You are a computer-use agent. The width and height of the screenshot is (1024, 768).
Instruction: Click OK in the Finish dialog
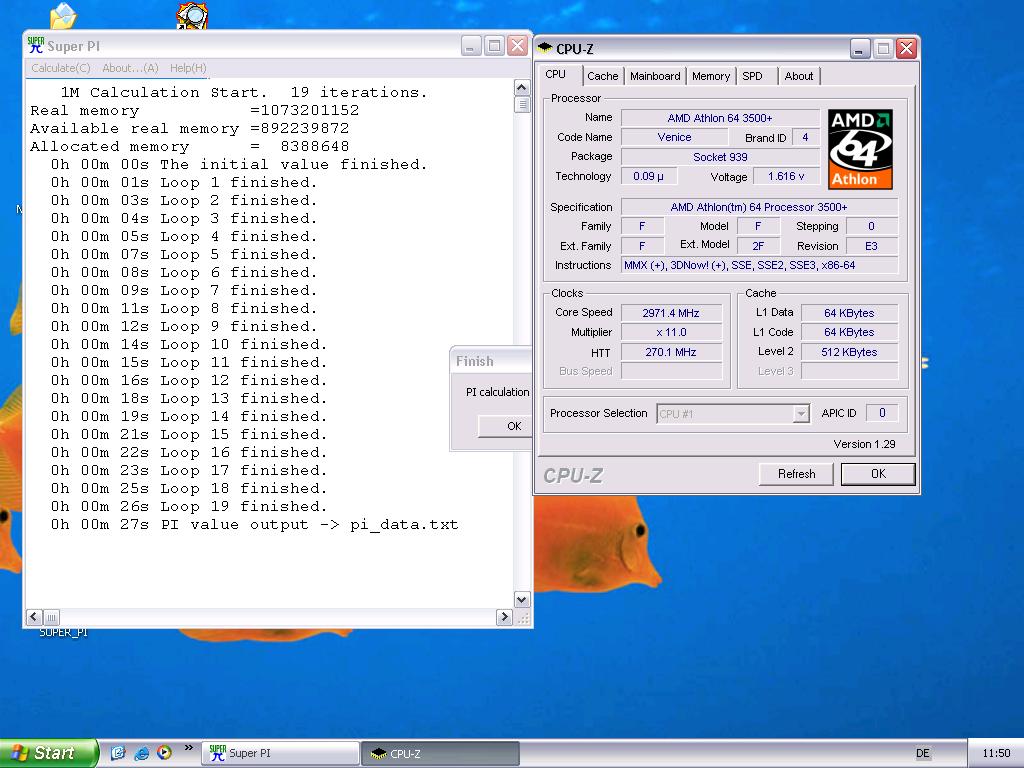505,426
